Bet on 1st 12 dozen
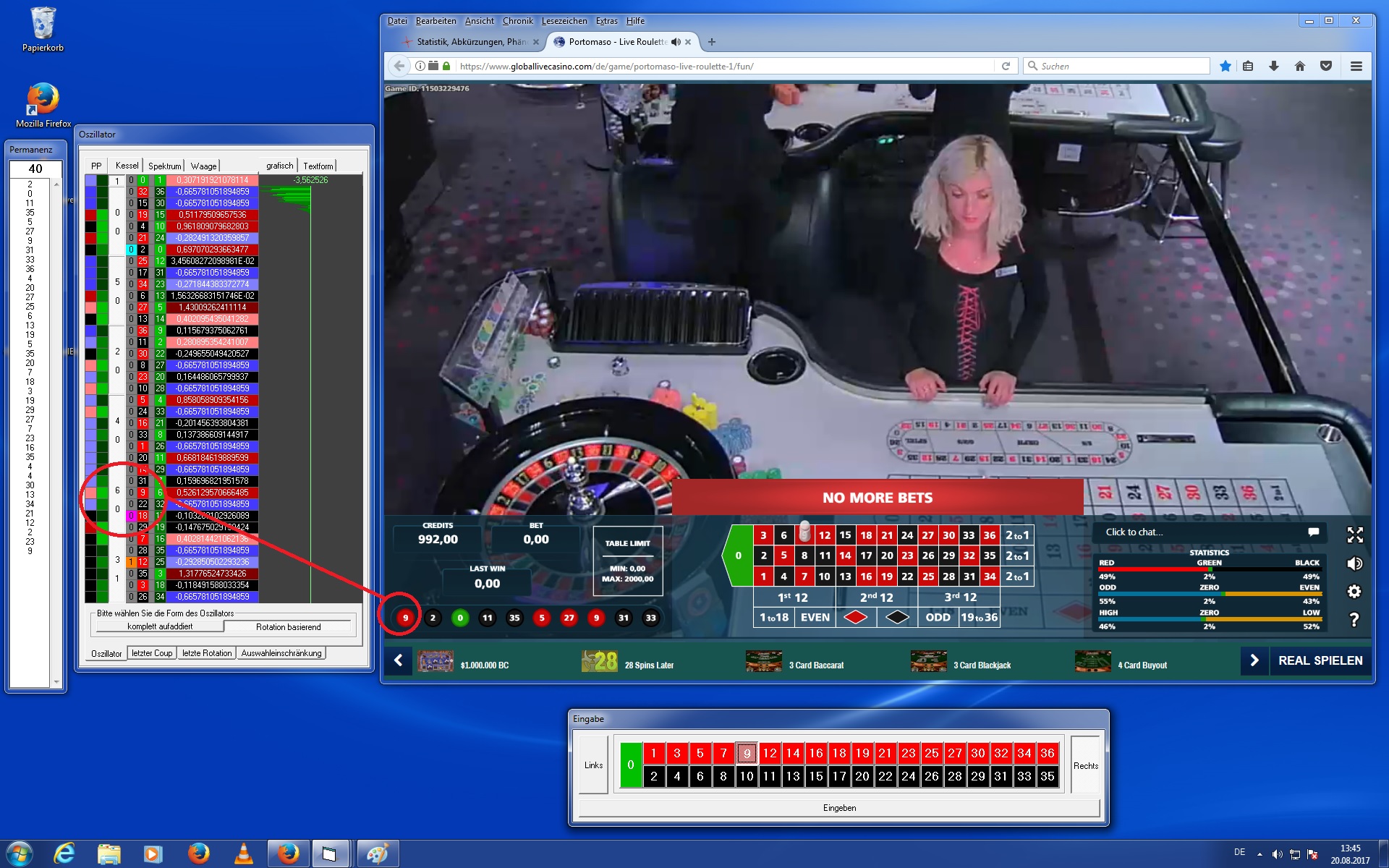Screen dimensions: 1389x868 (x=794, y=597)
